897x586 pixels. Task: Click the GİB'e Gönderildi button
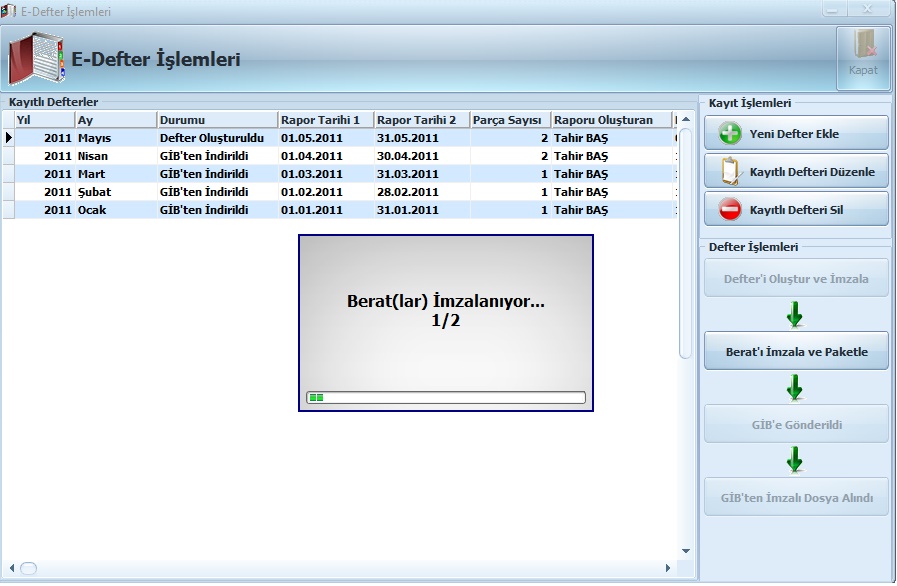pyautogui.click(x=796, y=425)
